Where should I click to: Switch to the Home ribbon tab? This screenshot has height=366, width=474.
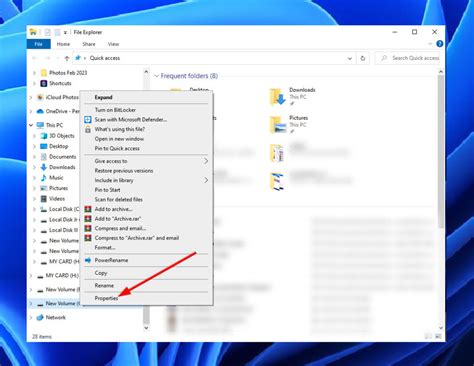63,44
